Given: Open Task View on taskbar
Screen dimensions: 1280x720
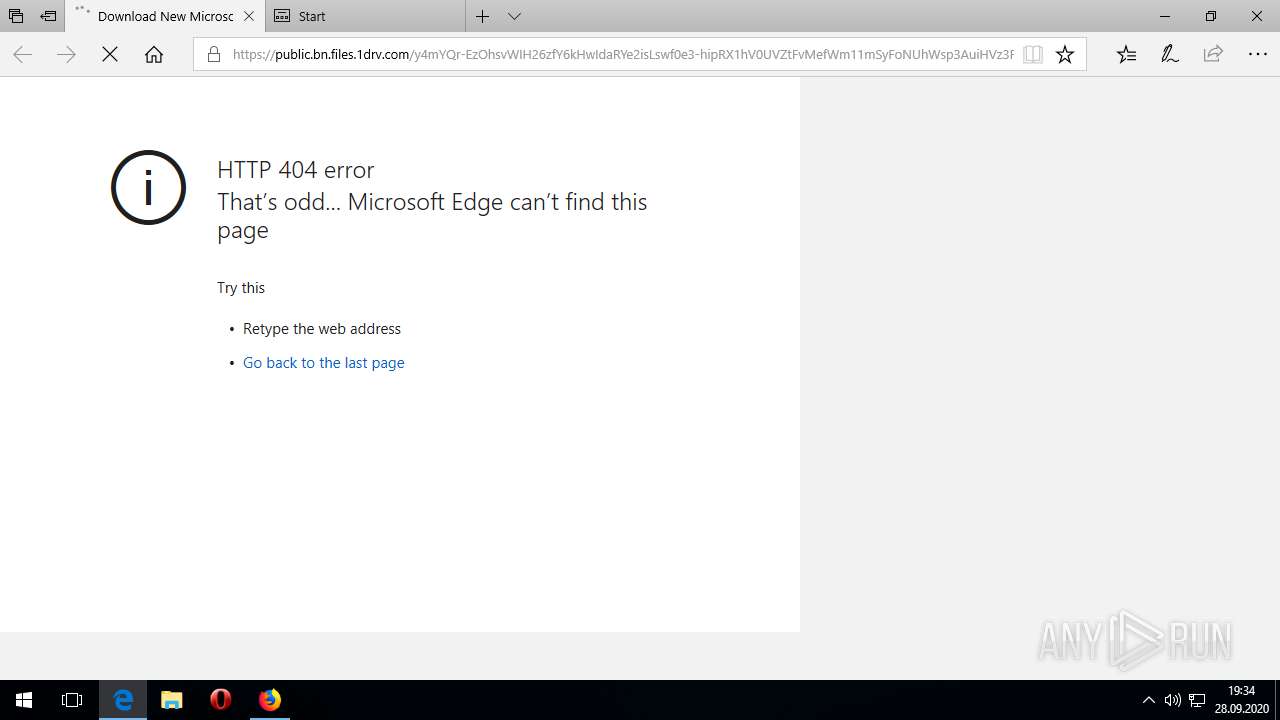Looking at the screenshot, I should click(x=72, y=700).
